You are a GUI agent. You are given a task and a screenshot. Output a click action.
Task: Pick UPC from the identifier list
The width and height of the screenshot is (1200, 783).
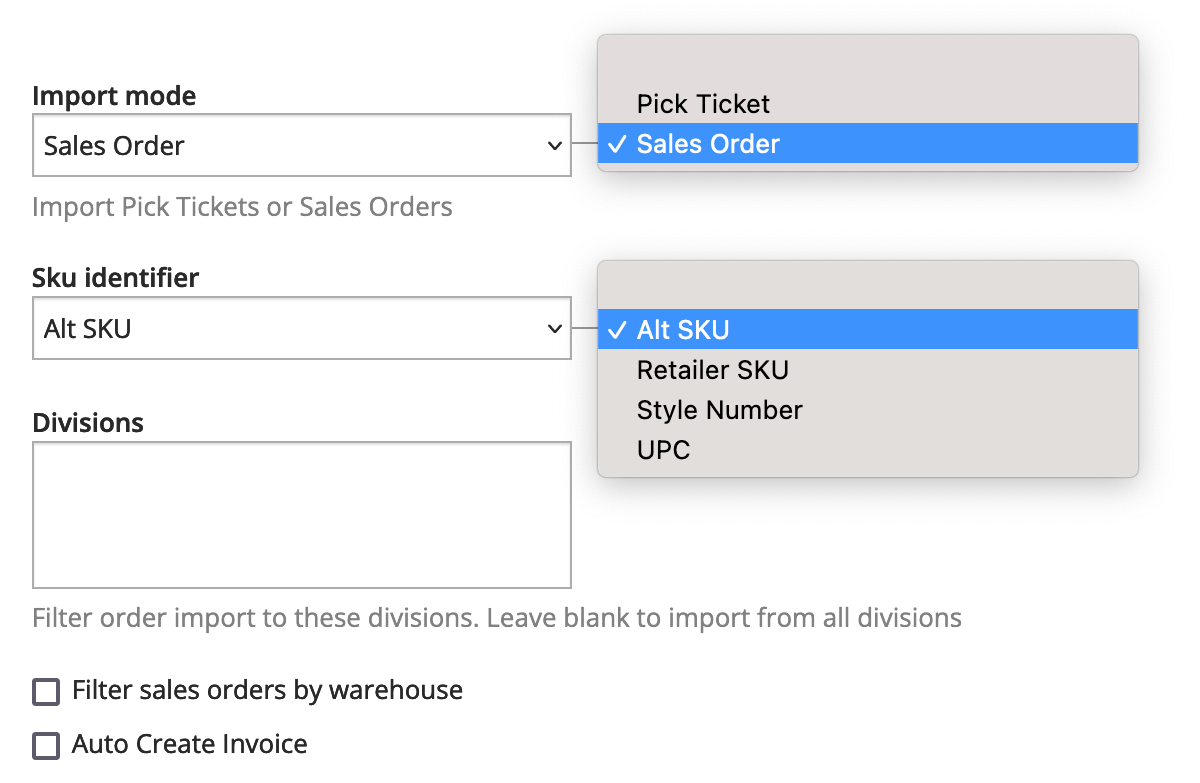click(x=663, y=450)
